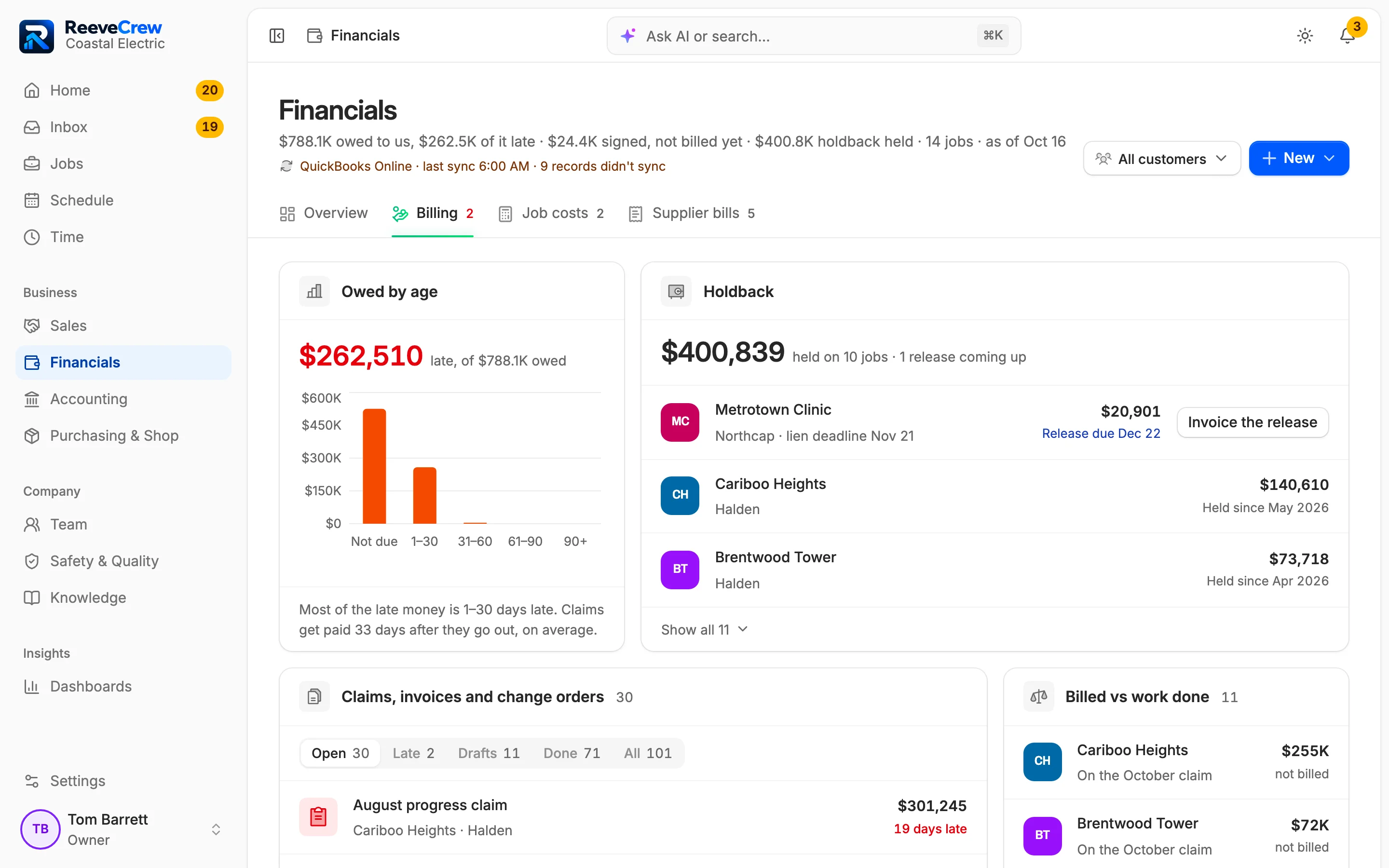Switch to the Overview tab
Screen dimensions: 1389x868
click(324, 214)
